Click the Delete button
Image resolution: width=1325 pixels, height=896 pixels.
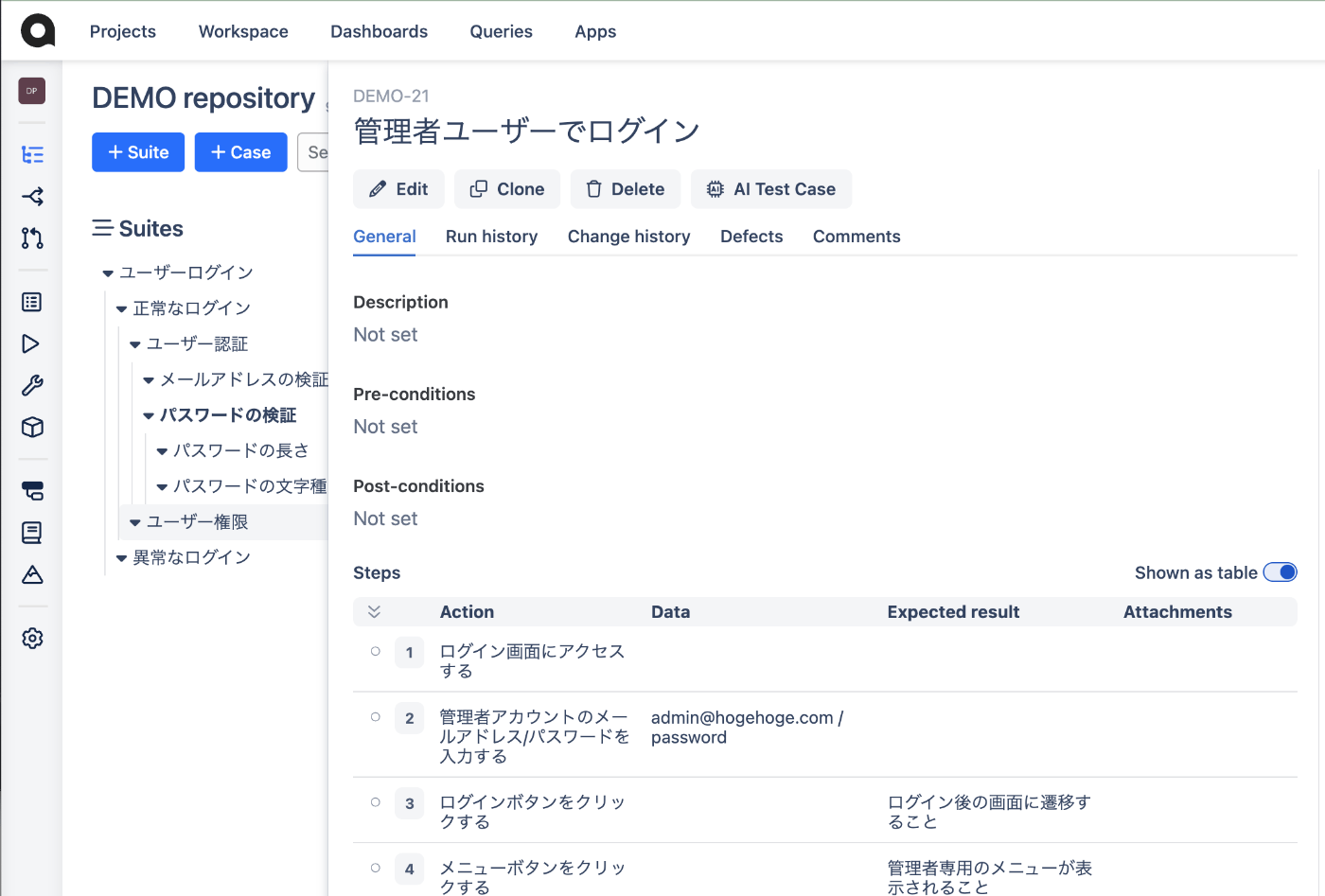point(625,189)
